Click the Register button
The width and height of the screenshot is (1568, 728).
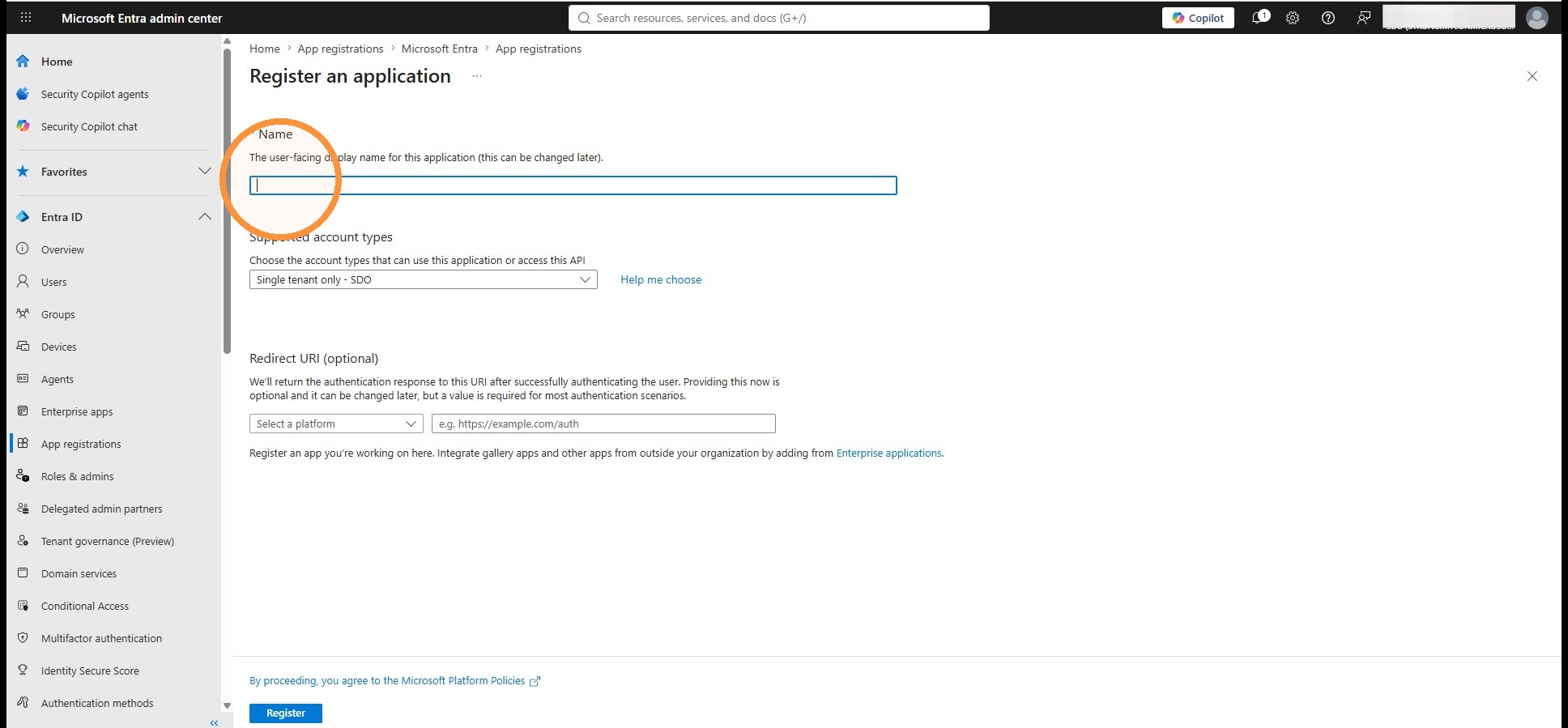pyautogui.click(x=286, y=713)
